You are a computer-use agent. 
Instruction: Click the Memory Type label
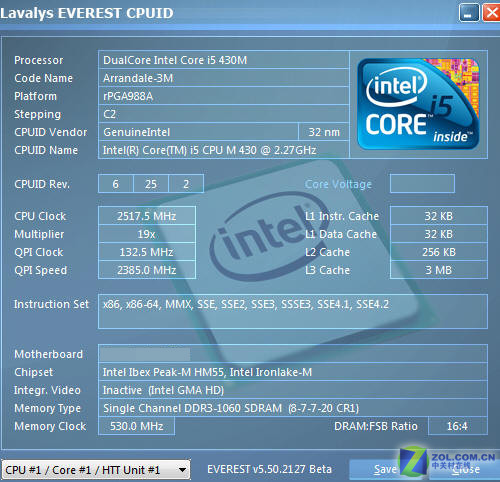pyautogui.click(x=47, y=408)
